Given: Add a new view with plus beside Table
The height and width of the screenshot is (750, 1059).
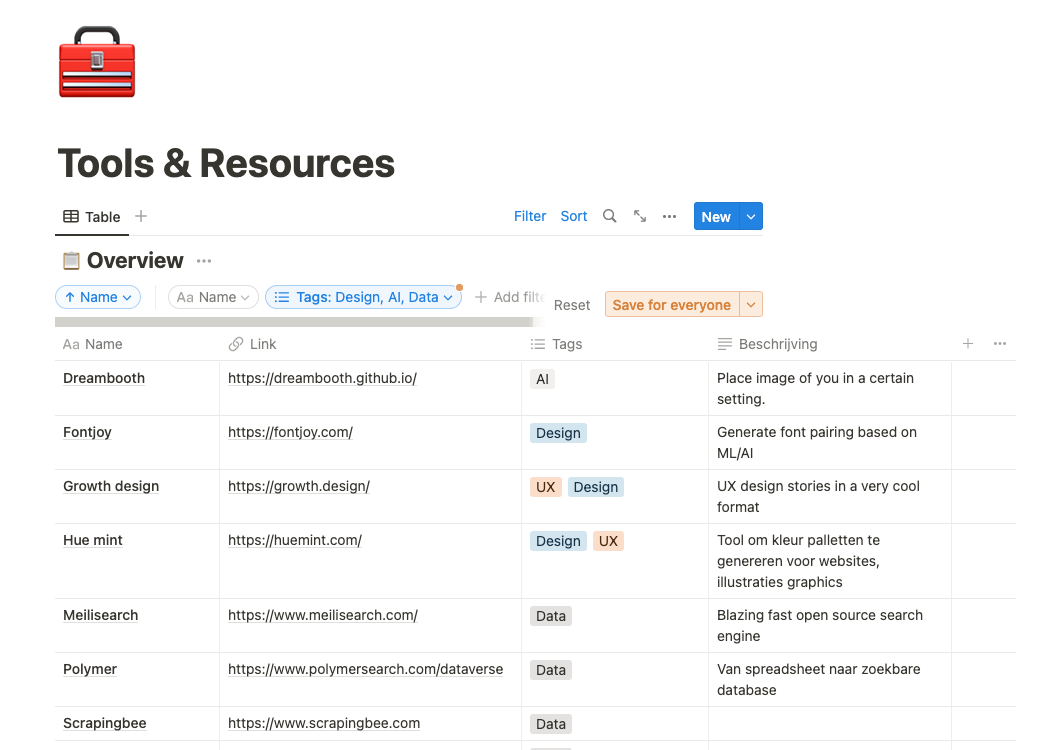Looking at the screenshot, I should click(140, 216).
